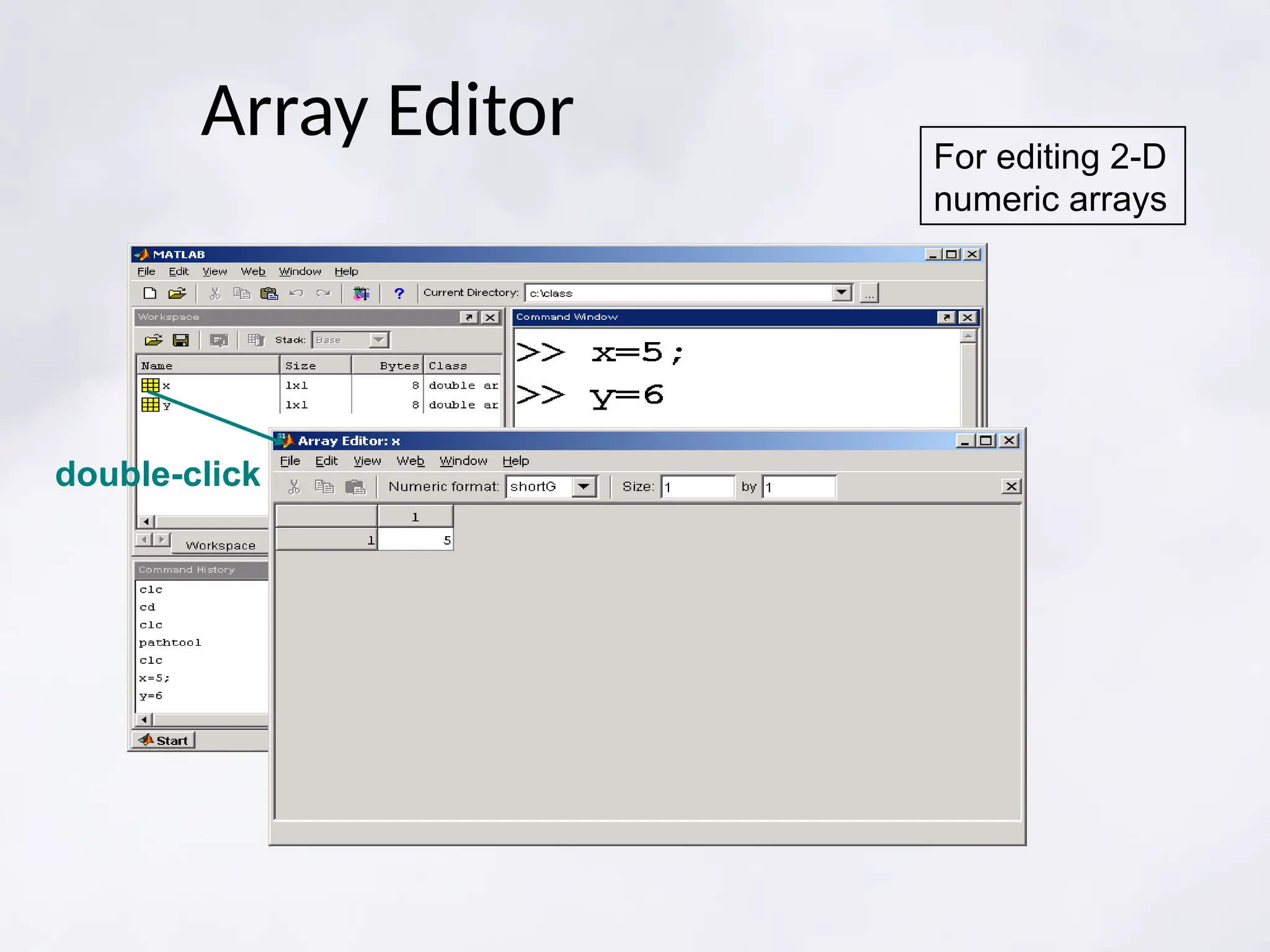Image resolution: width=1270 pixels, height=952 pixels.
Task: Click the Cut icon in MATLAB main toolbar
Action: click(215, 293)
